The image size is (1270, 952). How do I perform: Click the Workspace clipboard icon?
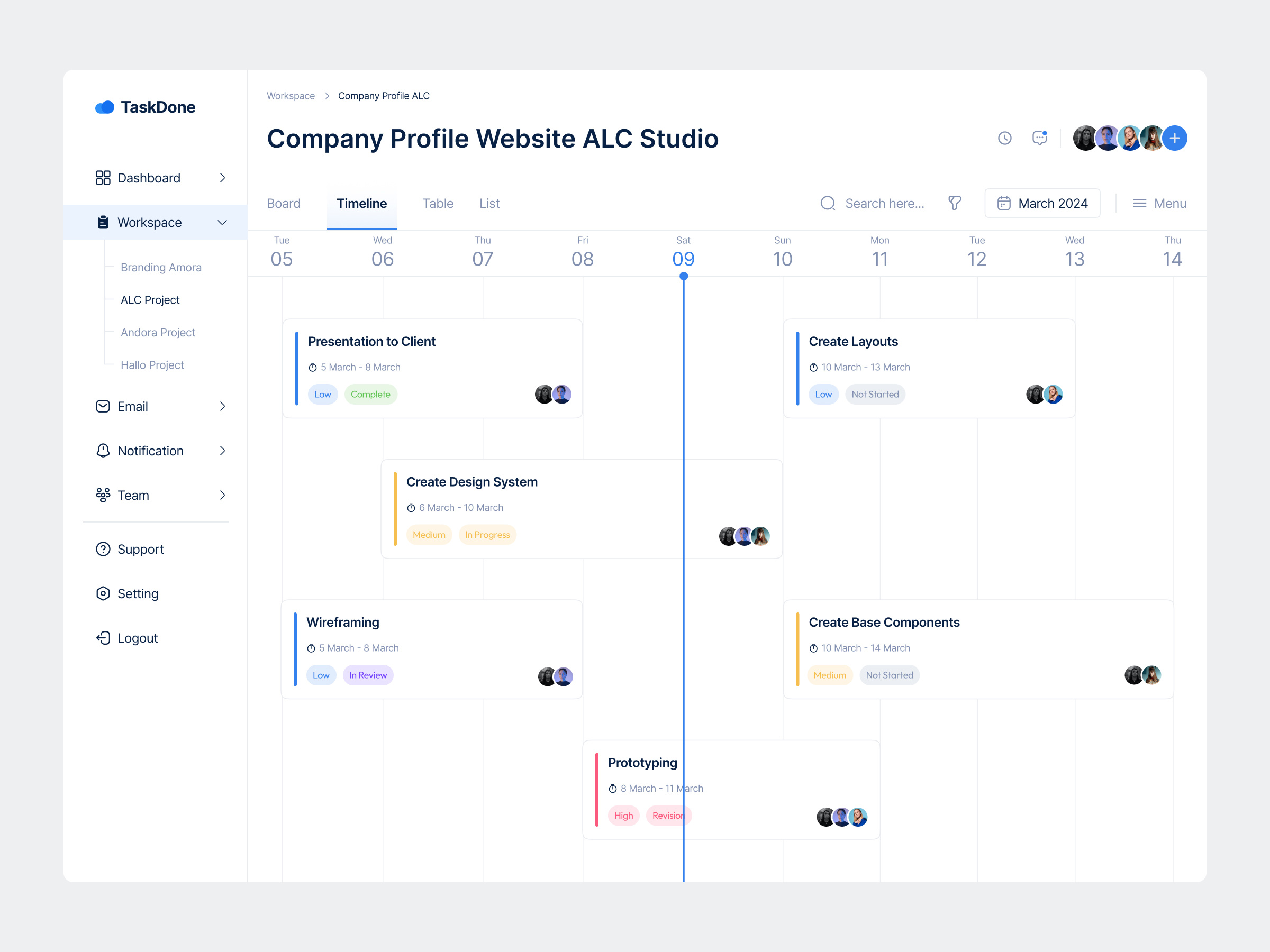point(103,222)
